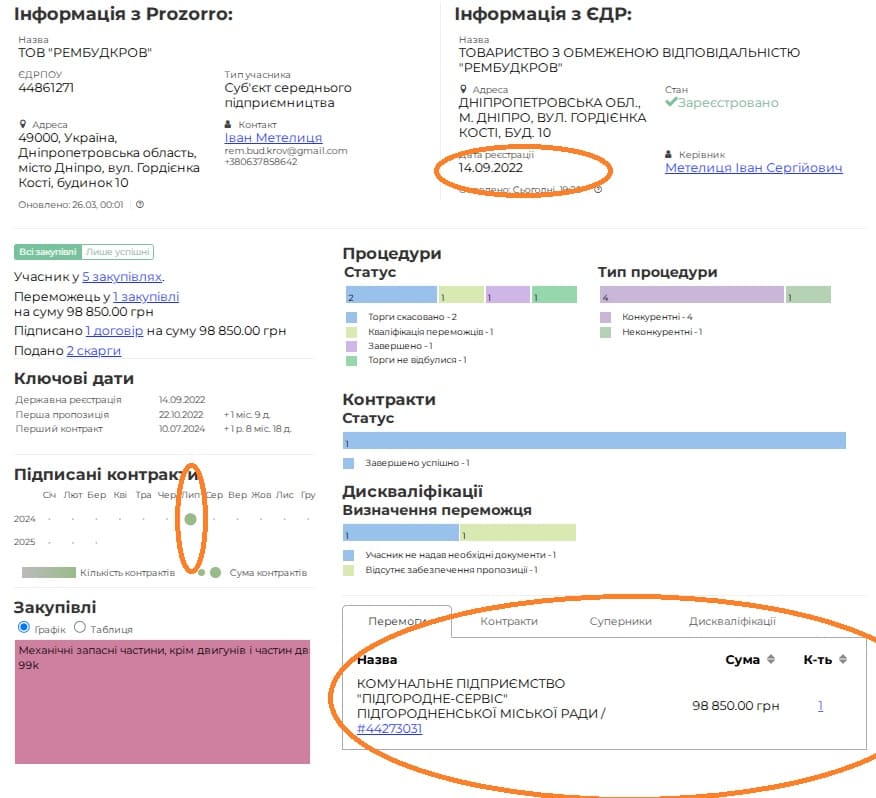Click the info icon beside ЄДР update time

pyautogui.click(x=598, y=189)
